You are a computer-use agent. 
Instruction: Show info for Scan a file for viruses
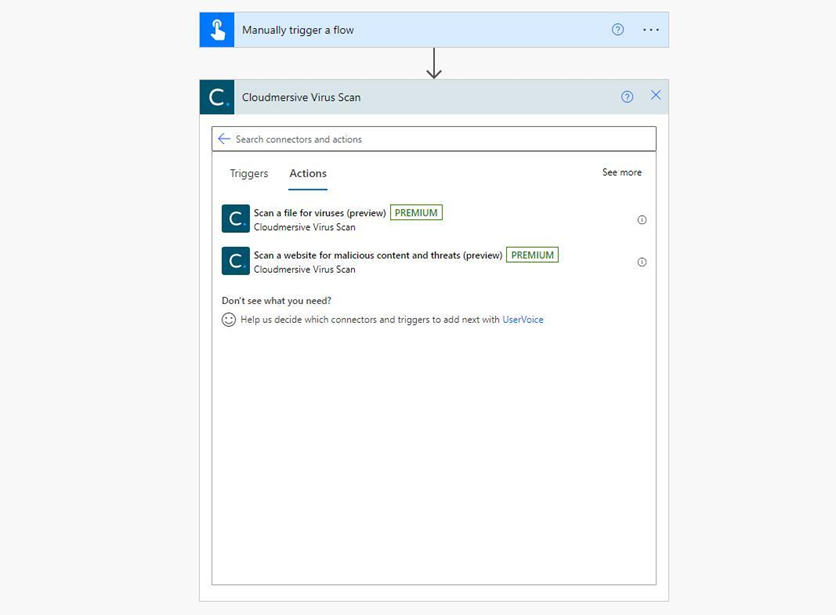click(x=642, y=220)
